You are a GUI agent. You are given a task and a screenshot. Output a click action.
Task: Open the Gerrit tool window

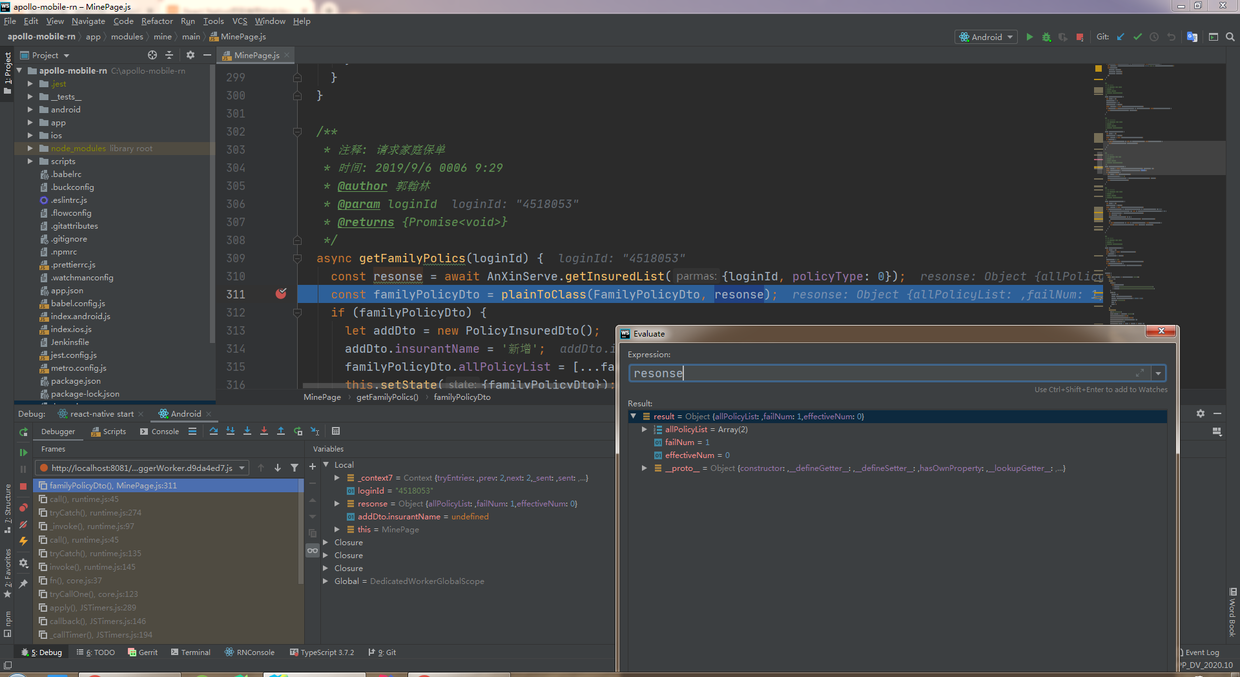[x=142, y=652]
